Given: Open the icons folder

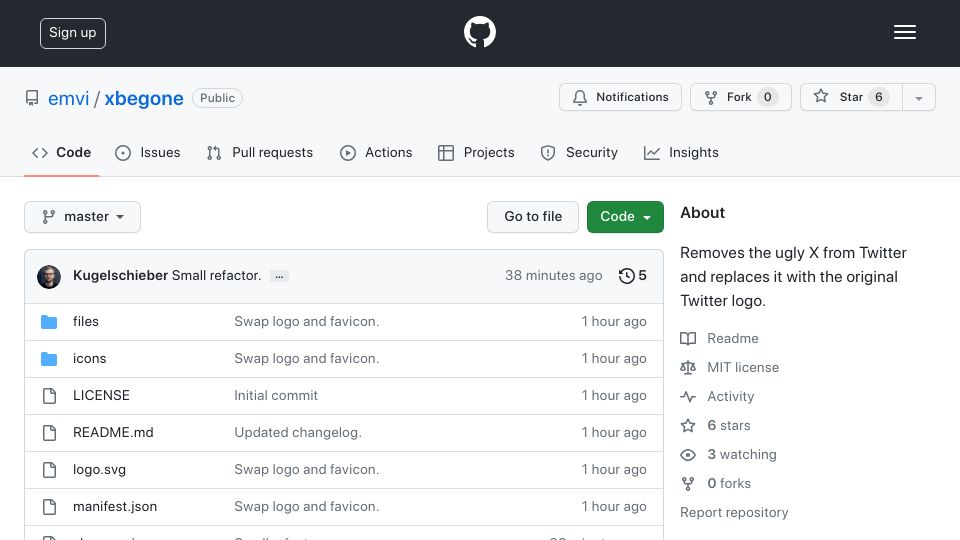Looking at the screenshot, I should click(89, 358).
